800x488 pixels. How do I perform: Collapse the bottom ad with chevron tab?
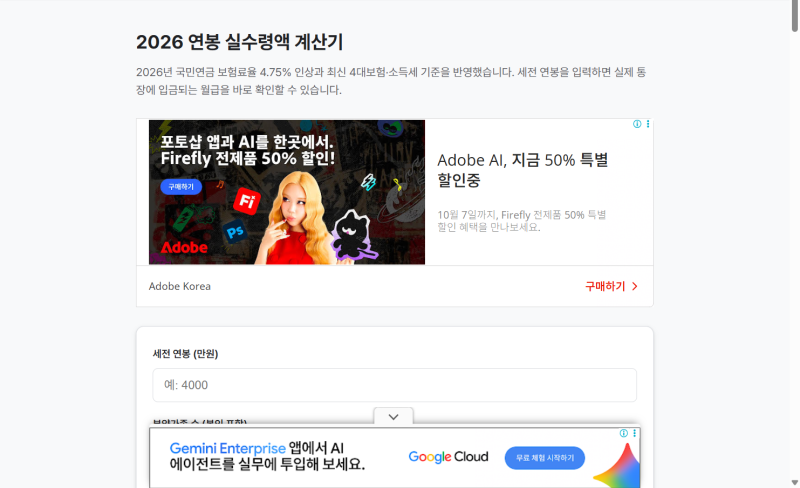pyautogui.click(x=393, y=417)
